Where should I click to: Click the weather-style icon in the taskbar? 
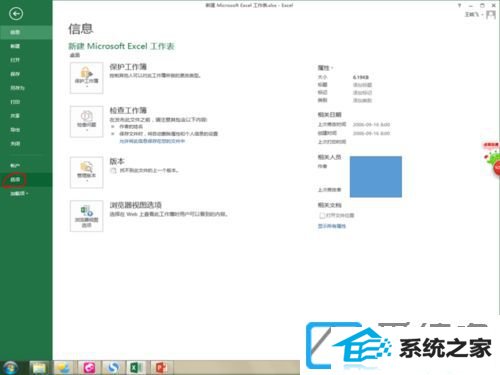point(63,368)
